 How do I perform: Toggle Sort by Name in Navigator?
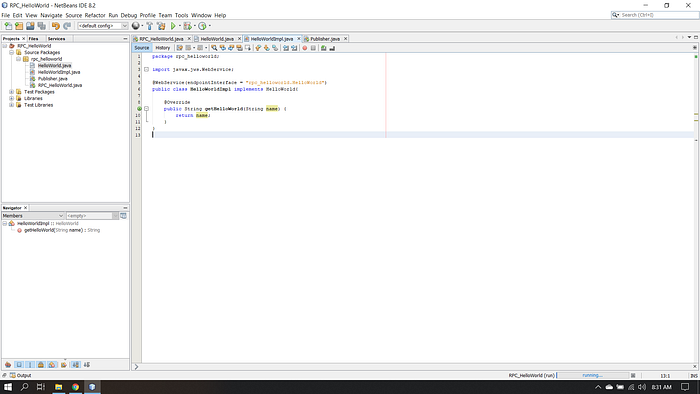pos(75,365)
